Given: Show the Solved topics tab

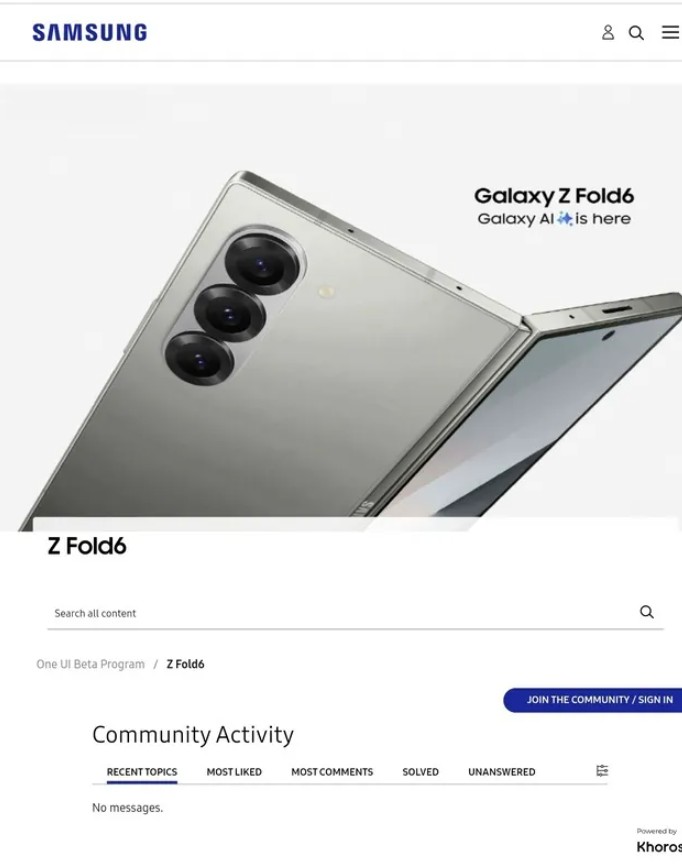Looking at the screenshot, I should coord(420,772).
